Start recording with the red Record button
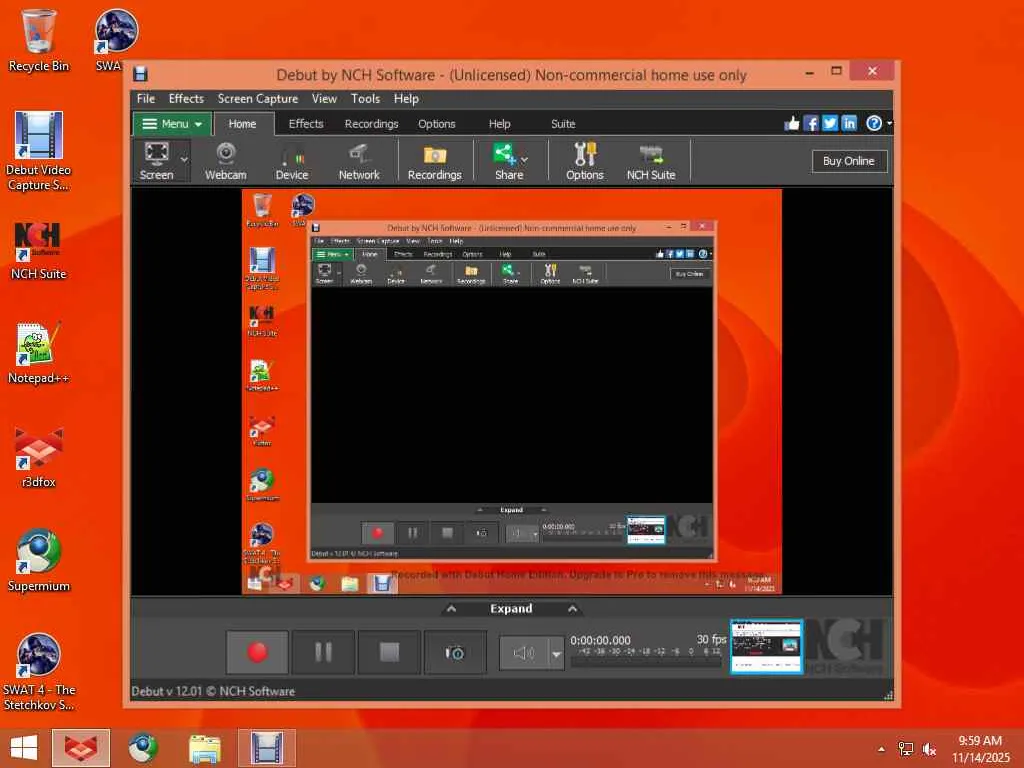This screenshot has height=768, width=1024. point(257,652)
